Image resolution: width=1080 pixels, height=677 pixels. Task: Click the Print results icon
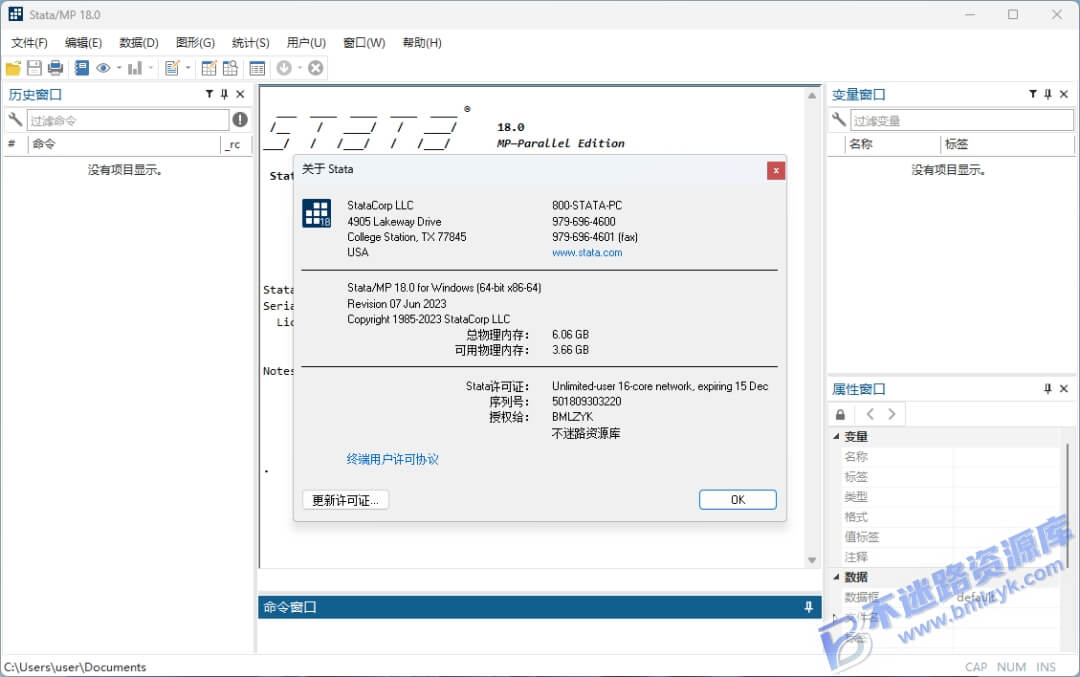tap(56, 68)
